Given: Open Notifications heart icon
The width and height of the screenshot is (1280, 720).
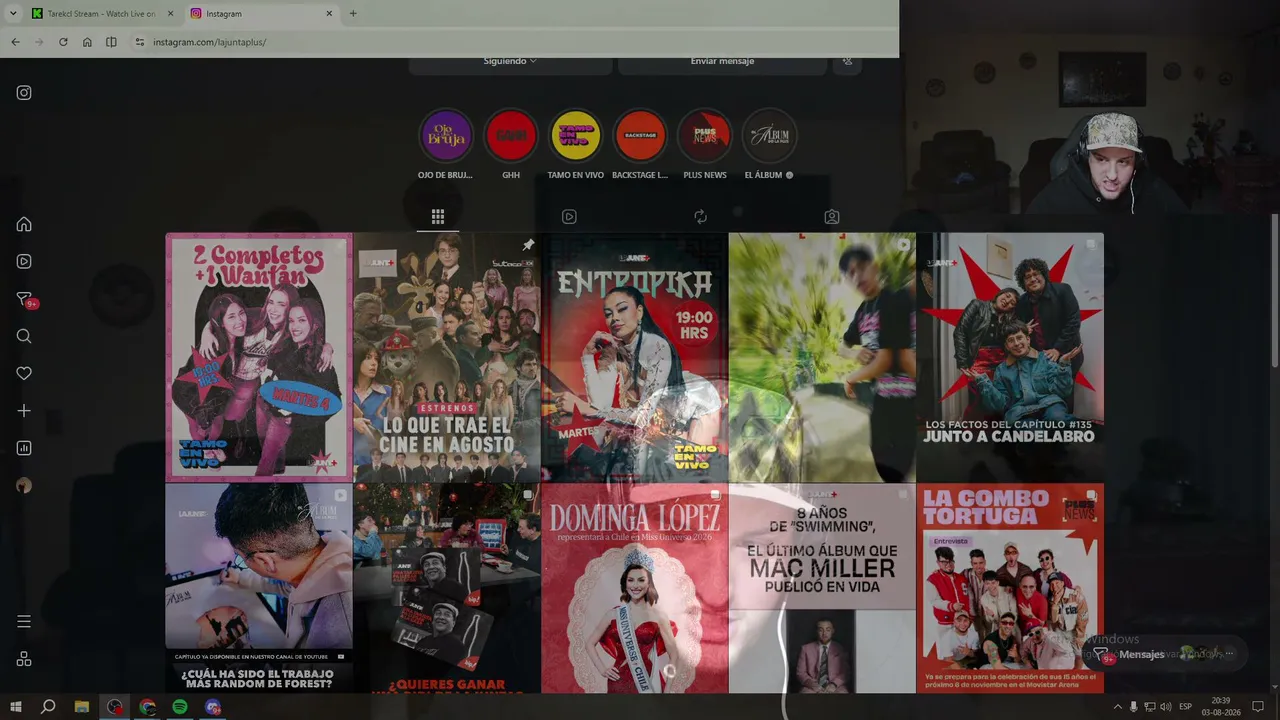Looking at the screenshot, I should [x=24, y=373].
